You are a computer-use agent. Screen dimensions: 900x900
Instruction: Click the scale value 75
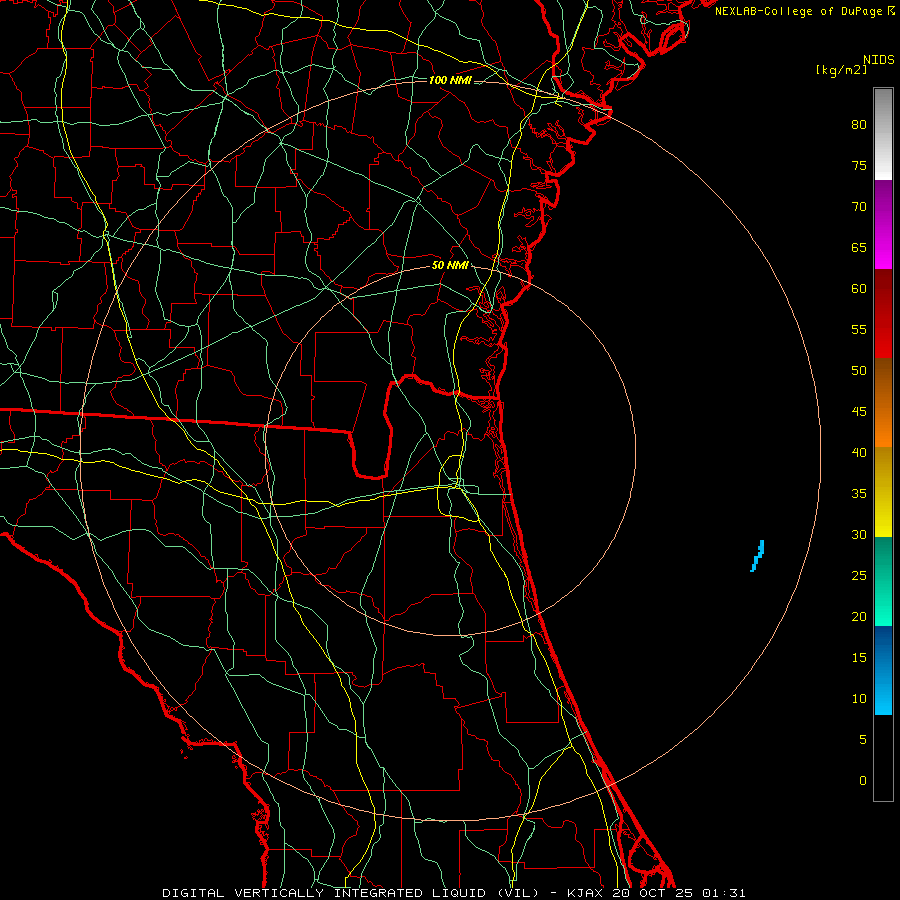pos(859,166)
